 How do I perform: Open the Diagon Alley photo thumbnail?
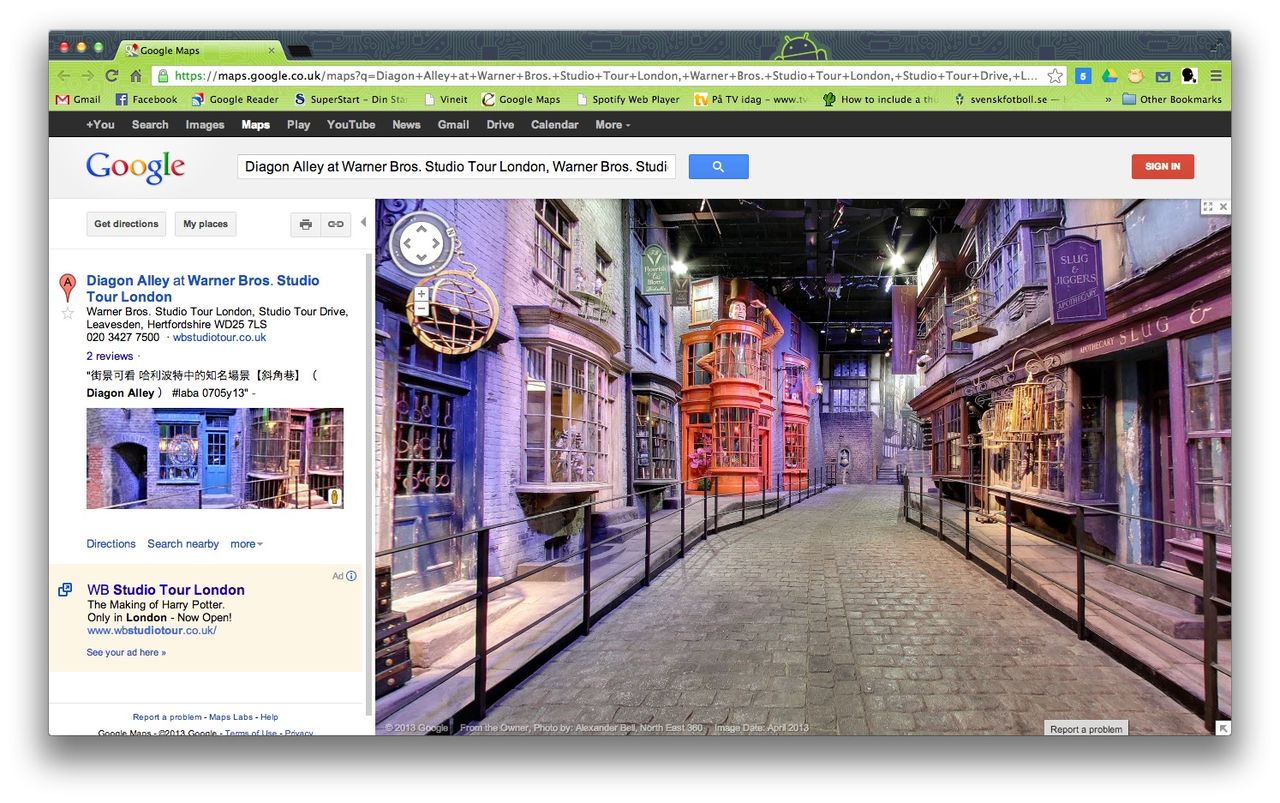[x=215, y=458]
